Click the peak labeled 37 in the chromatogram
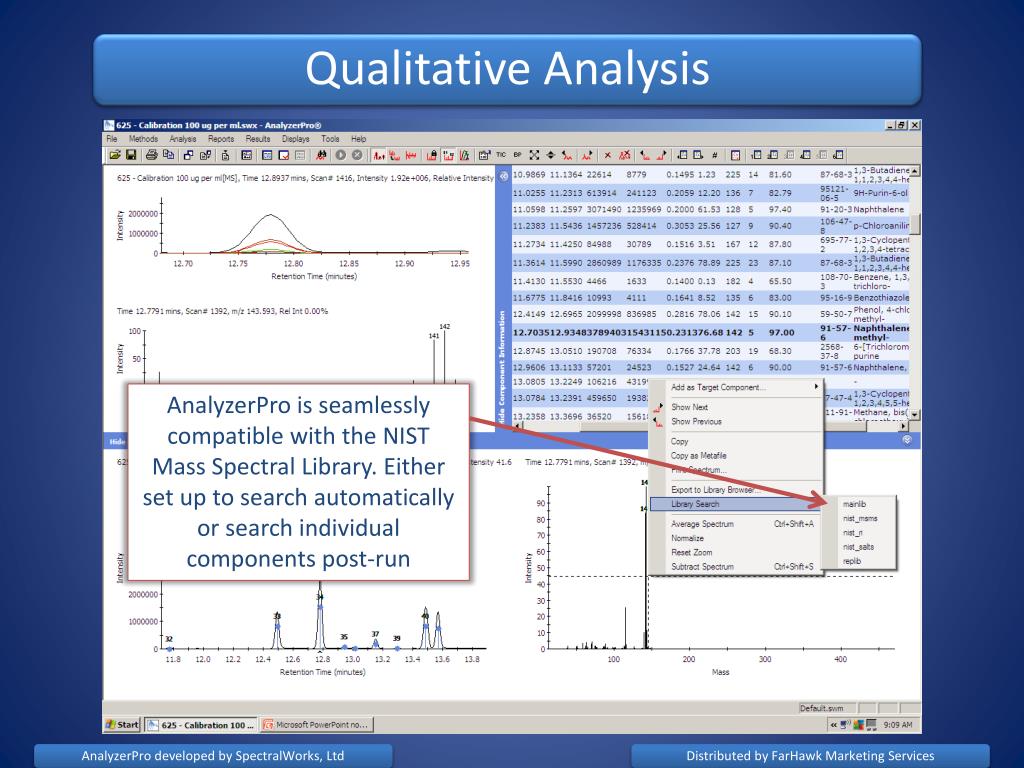Viewport: 1024px width, 768px height. tap(376, 641)
